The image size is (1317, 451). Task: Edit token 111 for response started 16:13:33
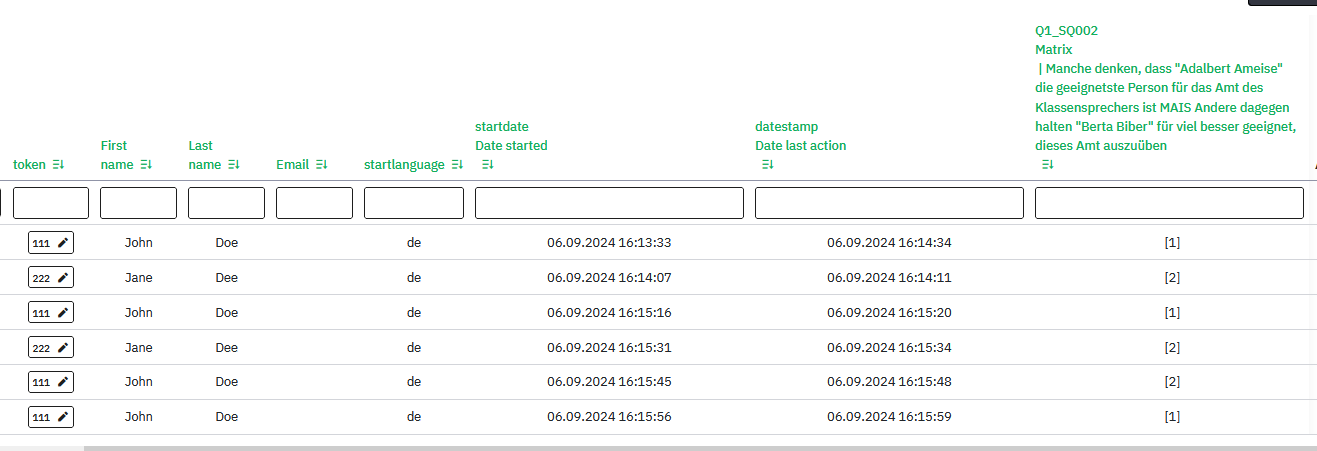(x=64, y=243)
